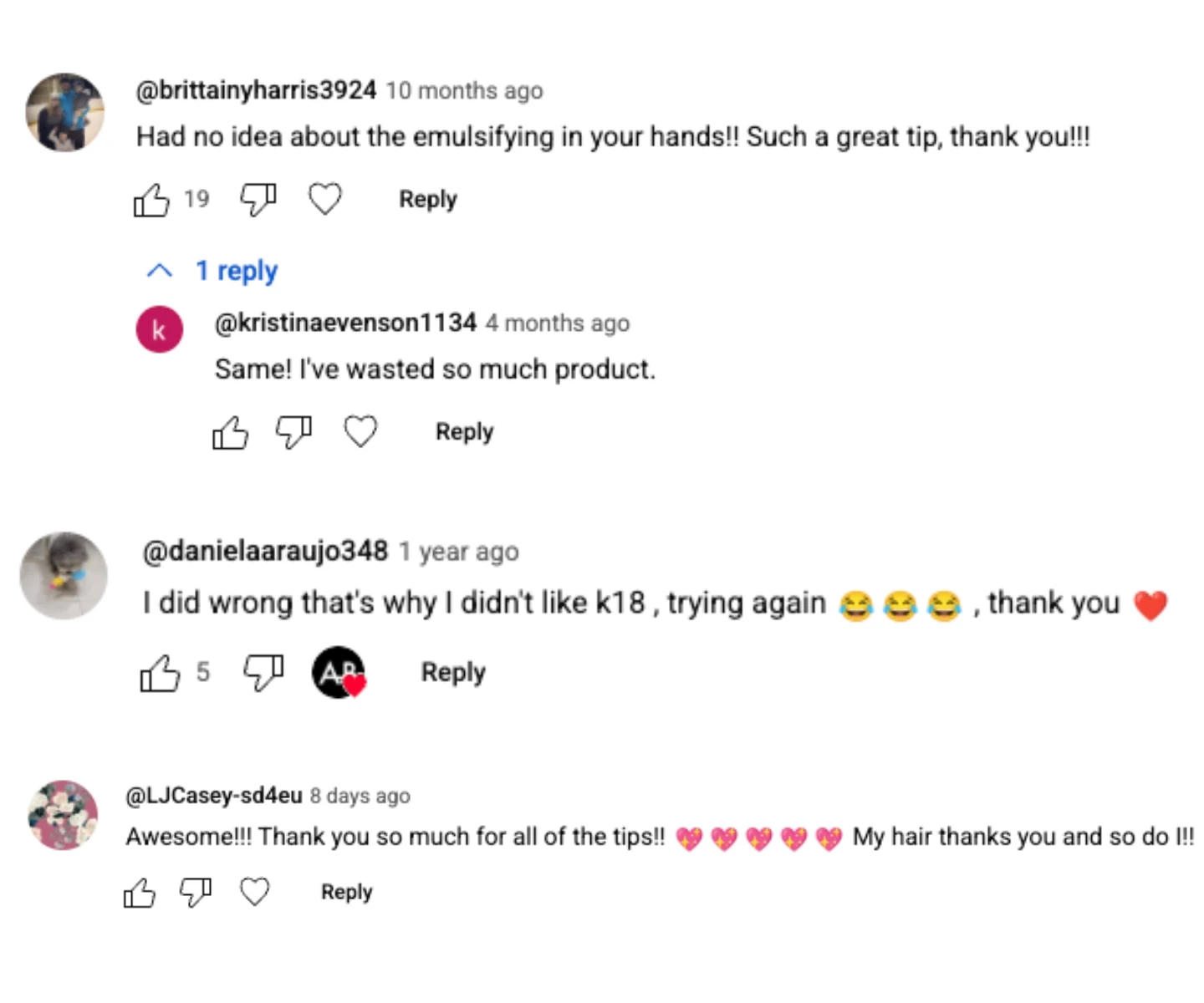Like LJCasey-sd4eu's Awesome comment
This screenshot has height=1003, width=1204.
pyautogui.click(x=140, y=893)
